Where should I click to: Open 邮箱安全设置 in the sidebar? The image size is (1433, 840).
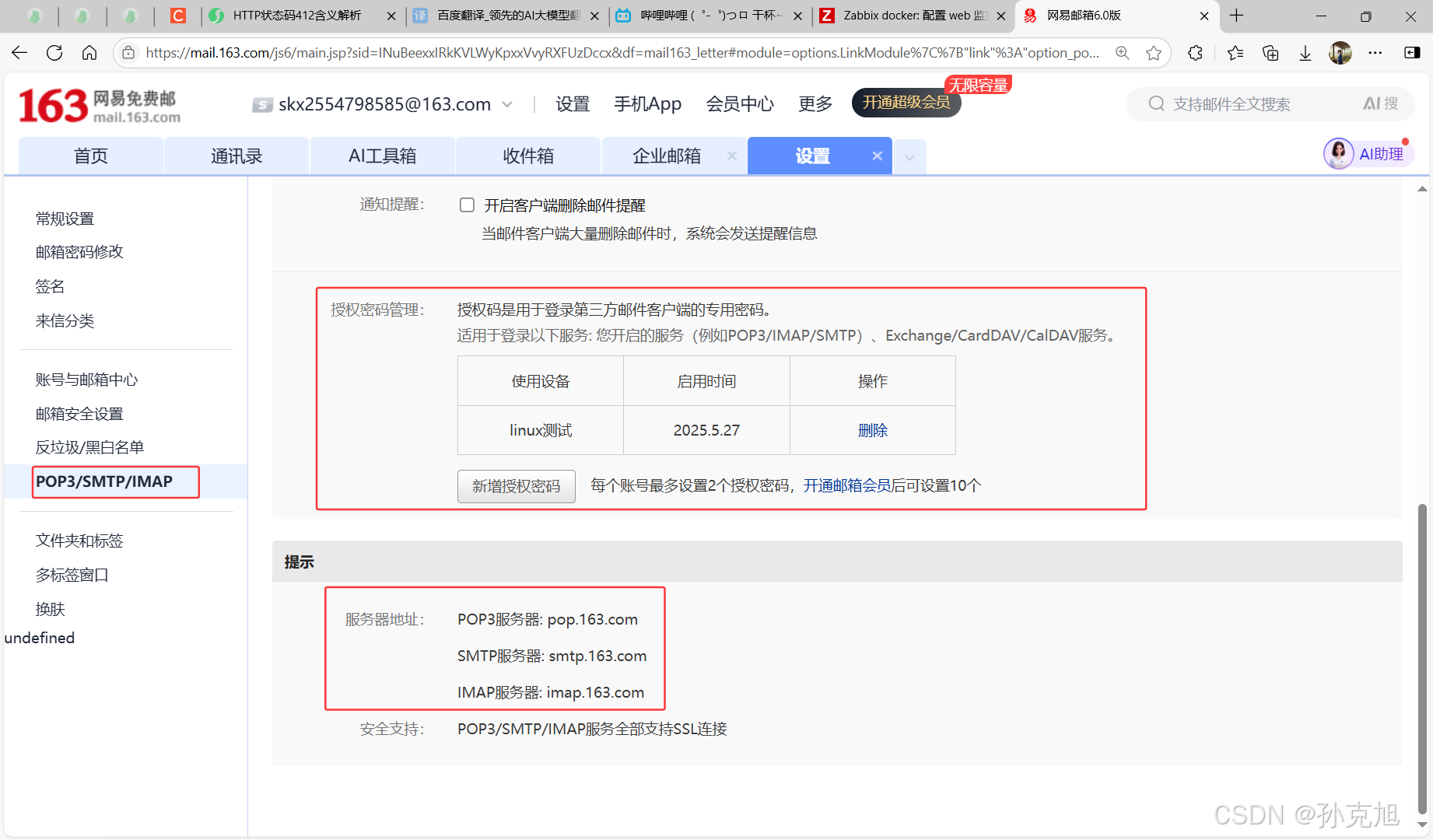click(x=79, y=414)
